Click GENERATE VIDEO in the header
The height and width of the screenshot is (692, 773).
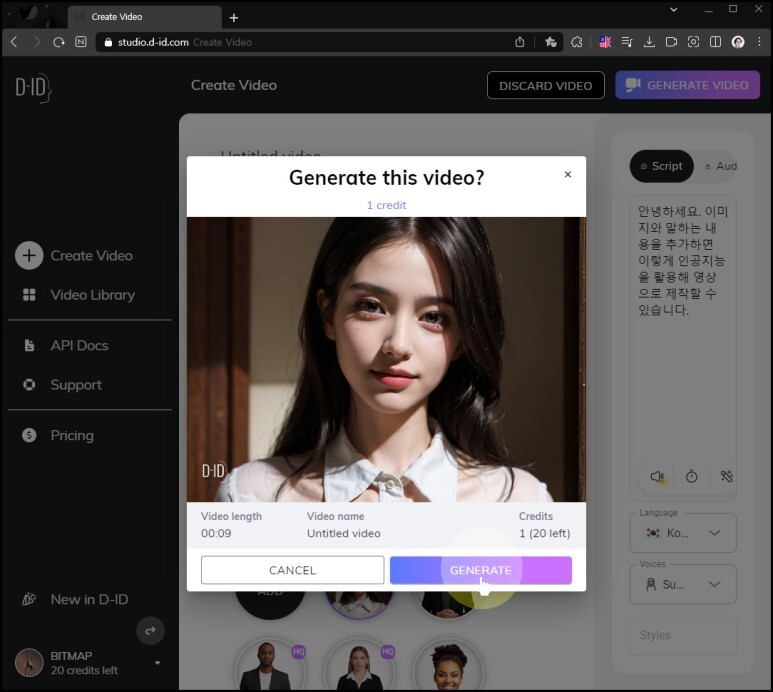[688, 85]
